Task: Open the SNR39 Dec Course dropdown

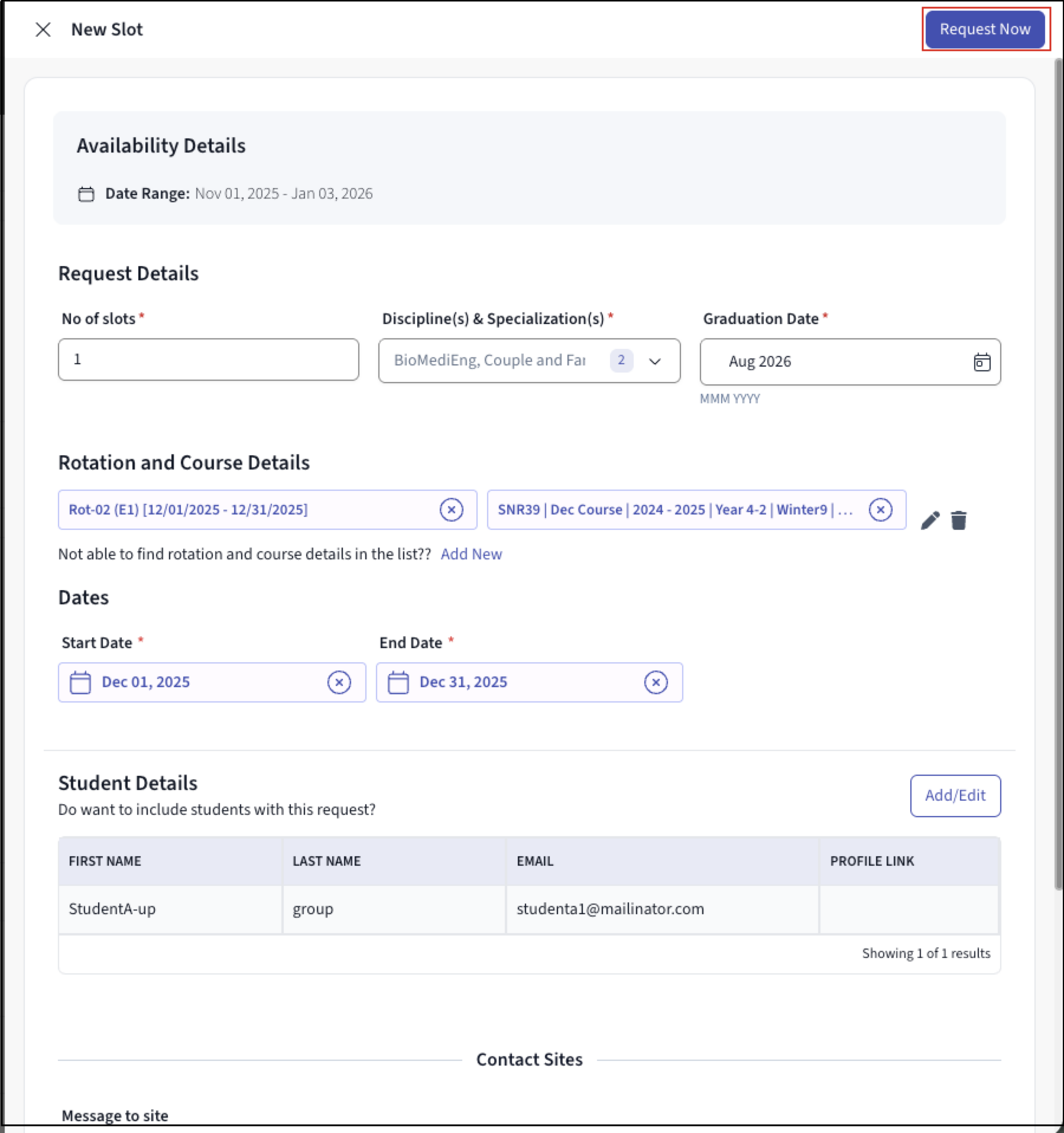Action: point(674,510)
